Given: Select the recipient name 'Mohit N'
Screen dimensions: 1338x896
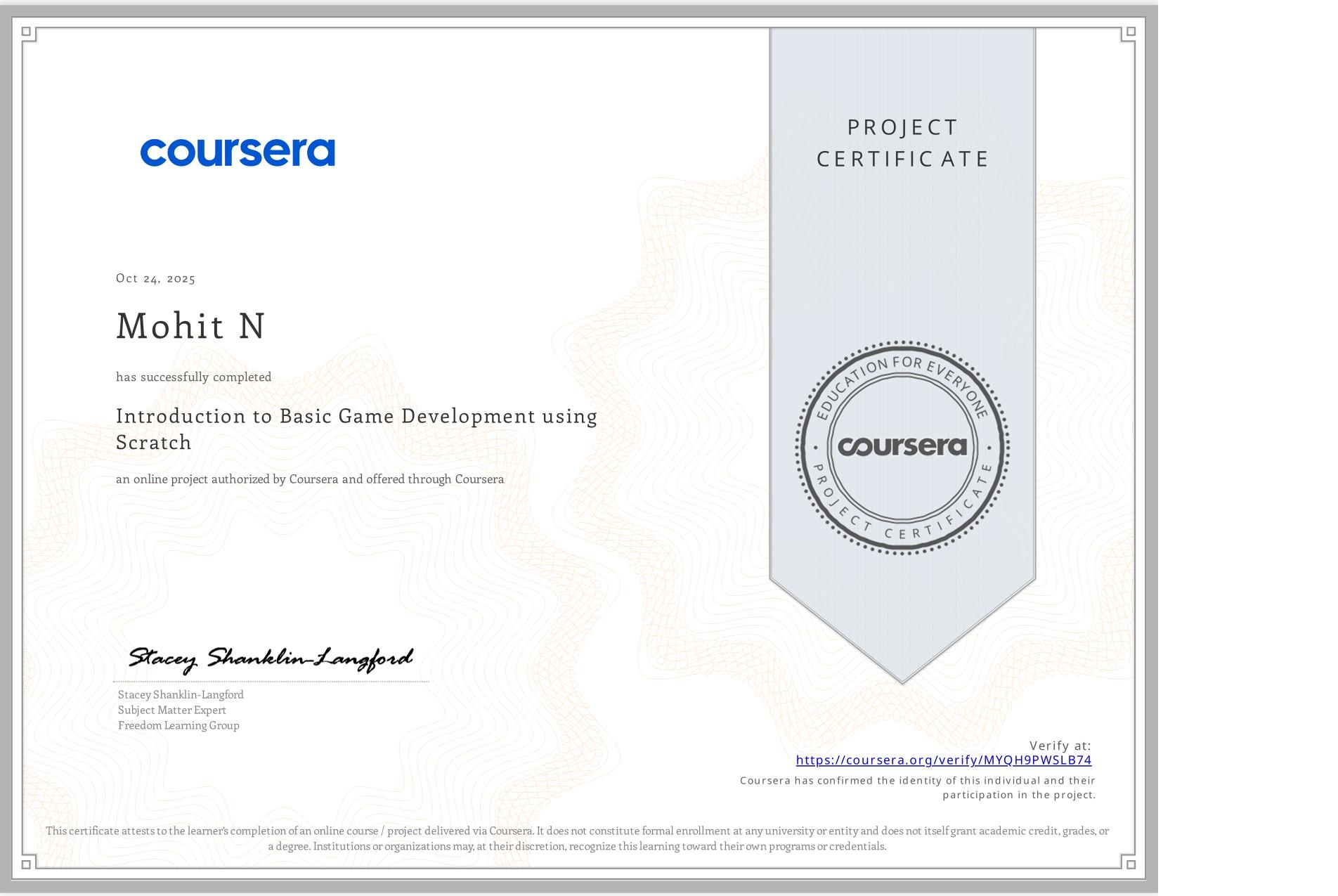Looking at the screenshot, I should 190,325.
